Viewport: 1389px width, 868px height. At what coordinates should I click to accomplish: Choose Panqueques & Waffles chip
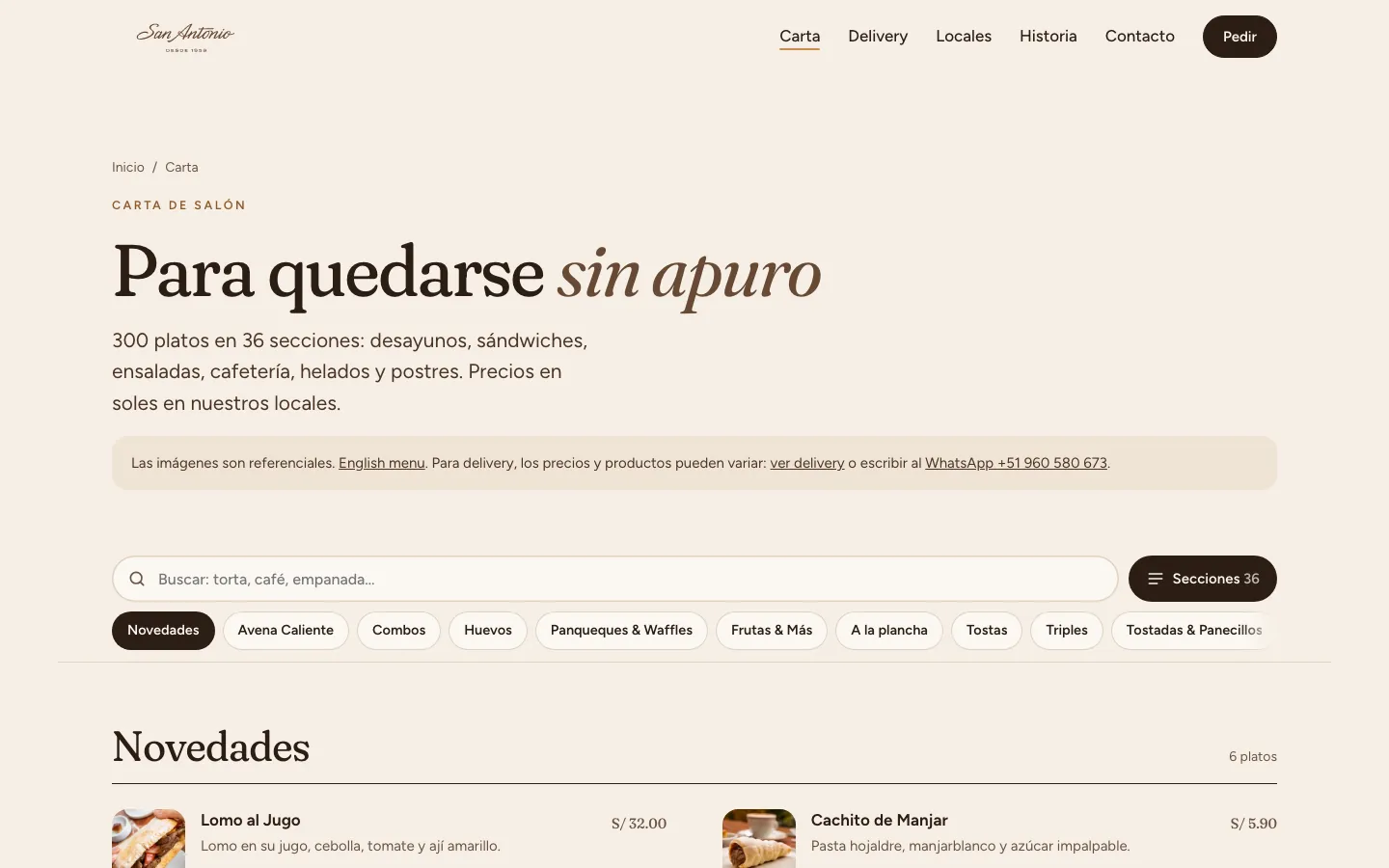click(x=621, y=631)
